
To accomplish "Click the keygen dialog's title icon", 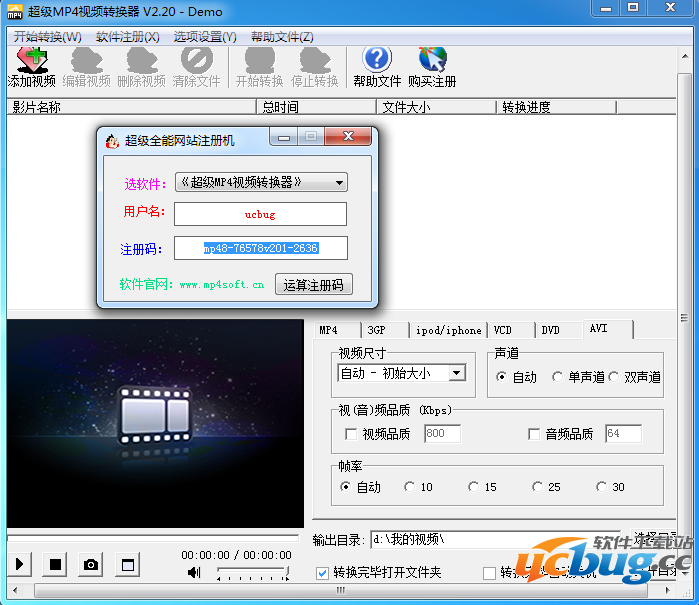I will 112,141.
